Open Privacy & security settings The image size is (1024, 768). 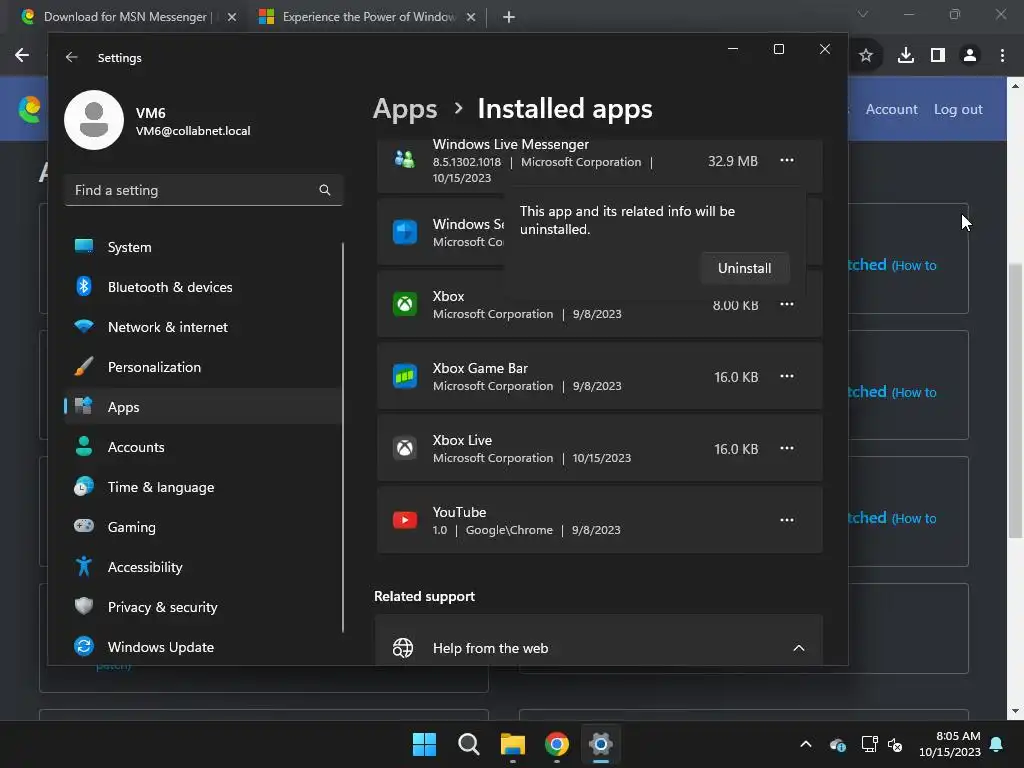[204, 607]
